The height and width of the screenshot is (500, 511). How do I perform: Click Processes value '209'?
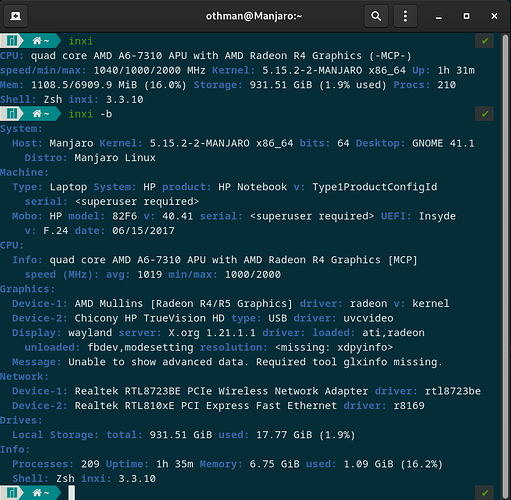pyautogui.click(x=90, y=464)
